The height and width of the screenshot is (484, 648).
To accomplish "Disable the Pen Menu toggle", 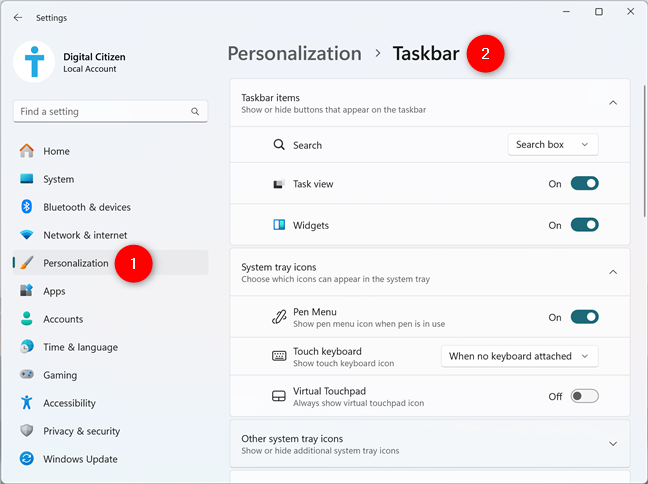I will pyautogui.click(x=584, y=317).
